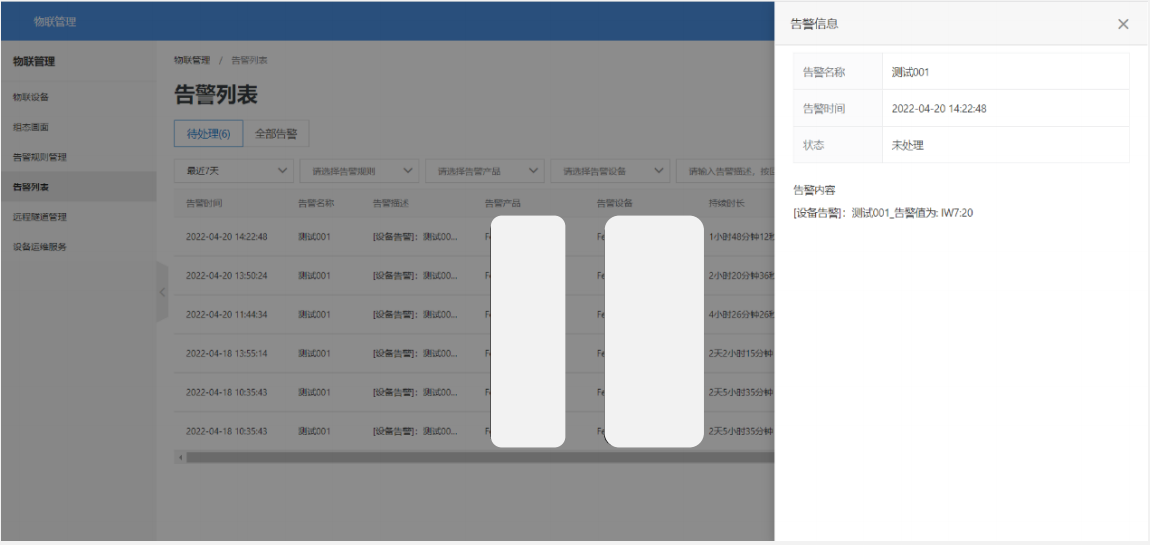Viewport: 1150px width, 545px height.
Task: Click 物联管理 breadcrumb link
Action: tap(192, 60)
